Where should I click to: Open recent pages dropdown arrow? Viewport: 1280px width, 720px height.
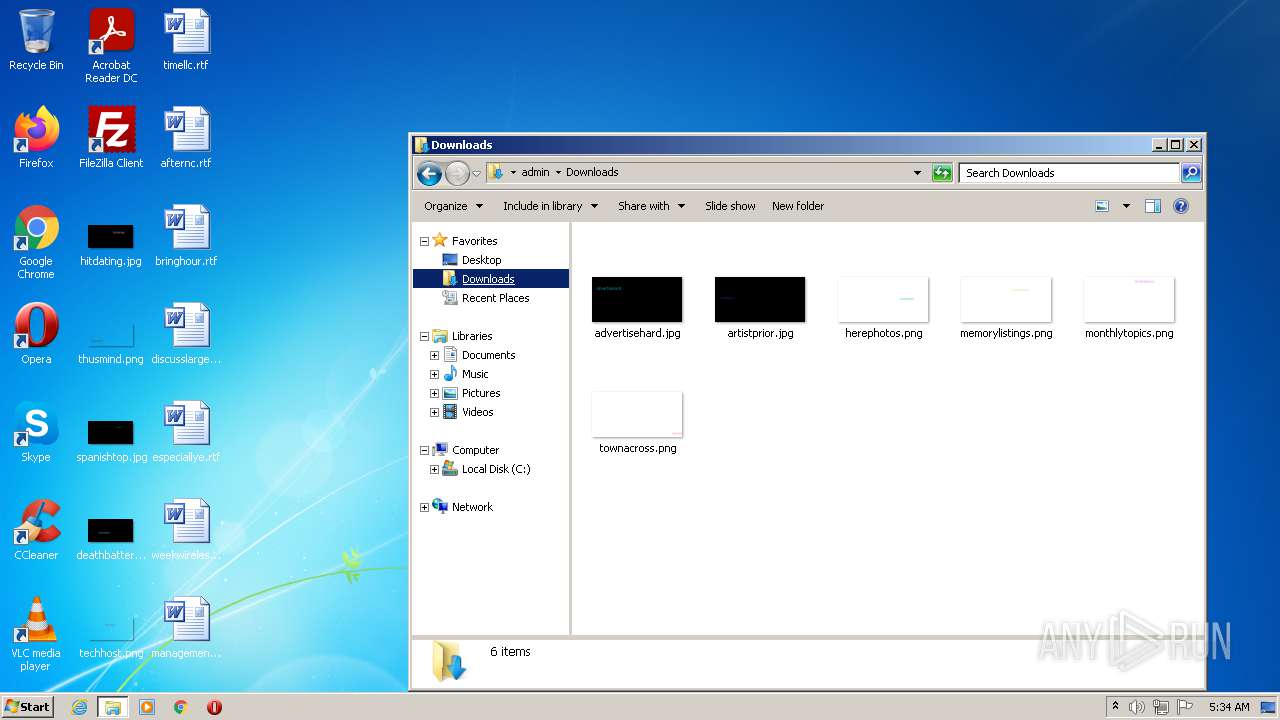click(x=476, y=173)
